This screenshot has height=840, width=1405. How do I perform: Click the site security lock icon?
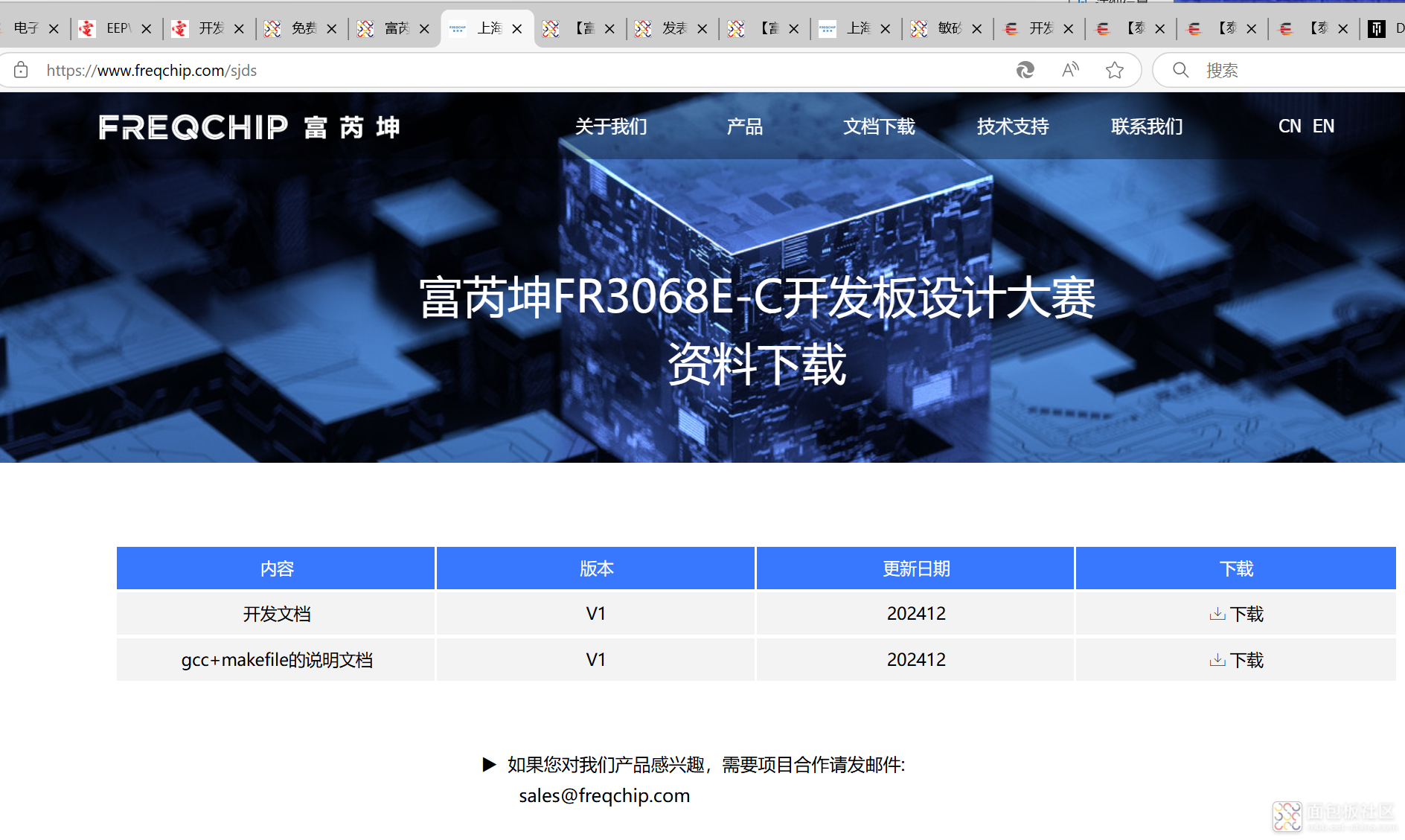21,70
